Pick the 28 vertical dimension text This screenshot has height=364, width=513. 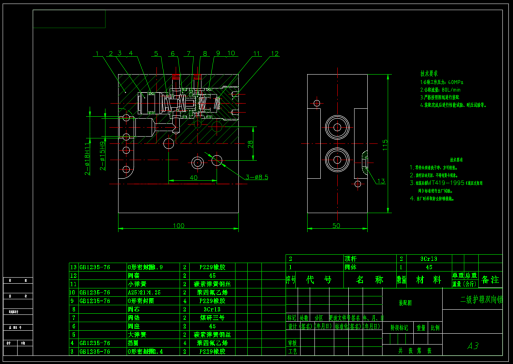(x=251, y=144)
